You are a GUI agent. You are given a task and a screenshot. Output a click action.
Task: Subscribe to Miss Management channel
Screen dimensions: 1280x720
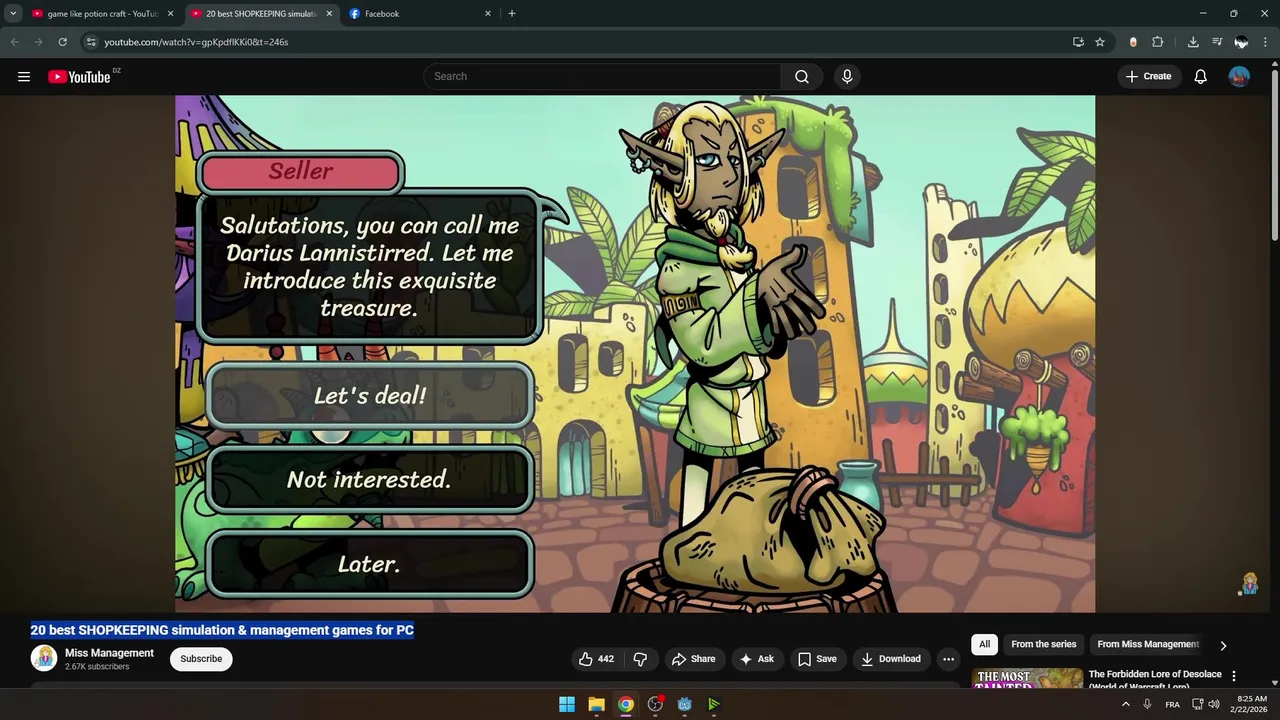(x=201, y=659)
